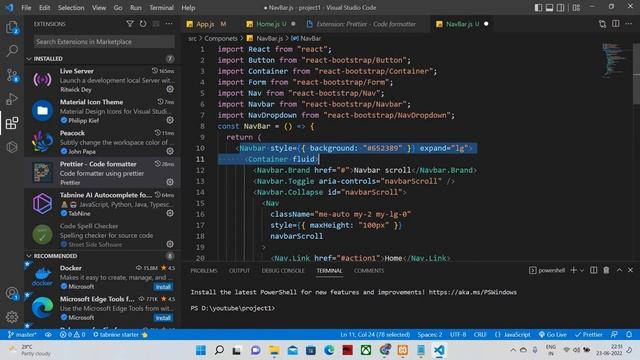The height and width of the screenshot is (360, 640).
Task: Open the gear for Tabnine AI Autocomplete
Action: coord(170,213)
